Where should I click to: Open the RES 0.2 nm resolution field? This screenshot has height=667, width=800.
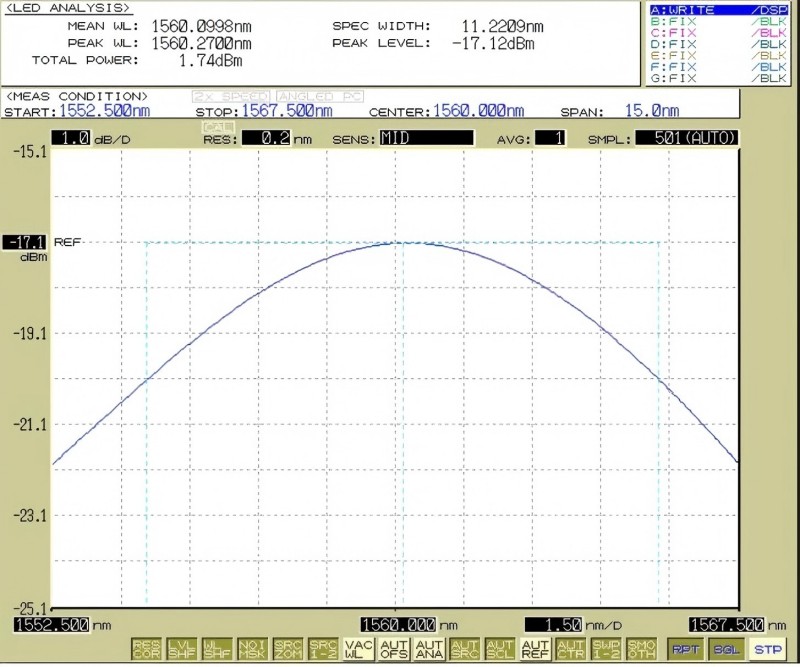(267, 138)
